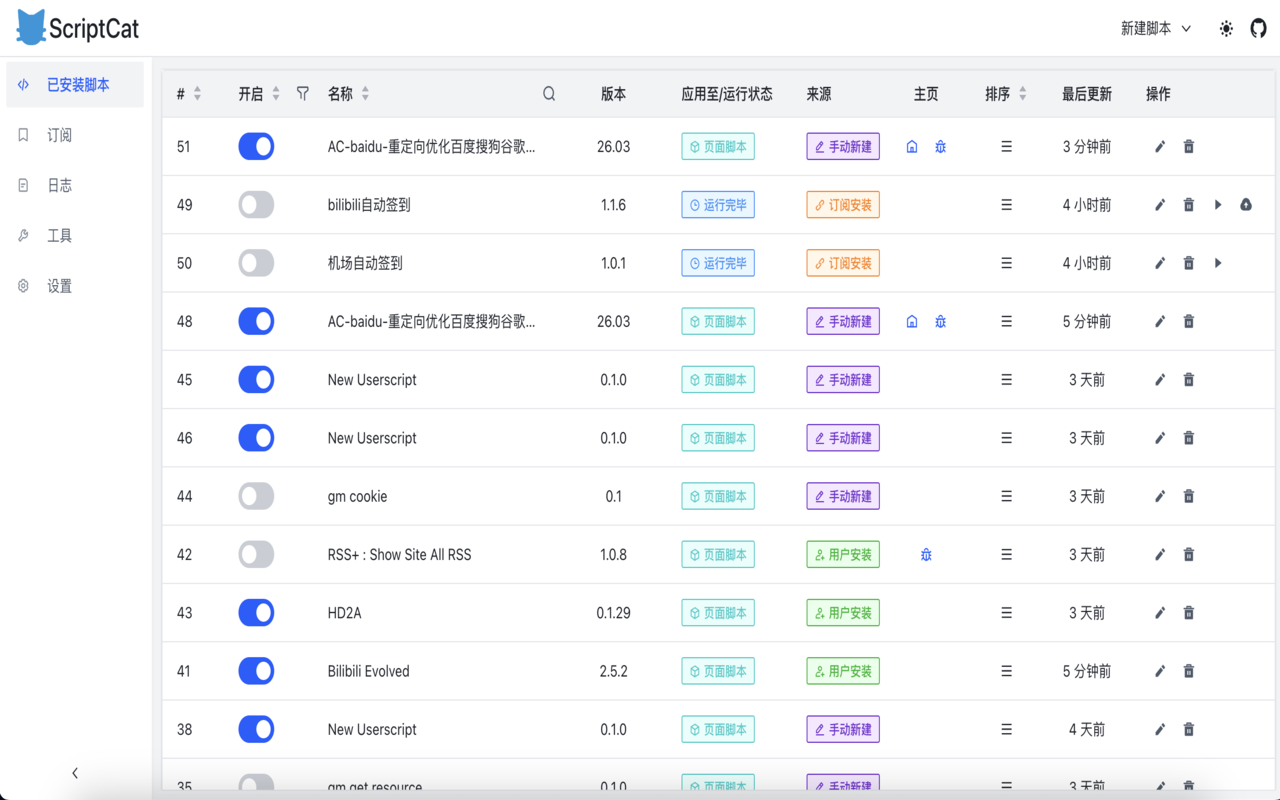Click the 订阅安装 source badge for 机场自动签到
1280x800 pixels.
[x=842, y=263]
